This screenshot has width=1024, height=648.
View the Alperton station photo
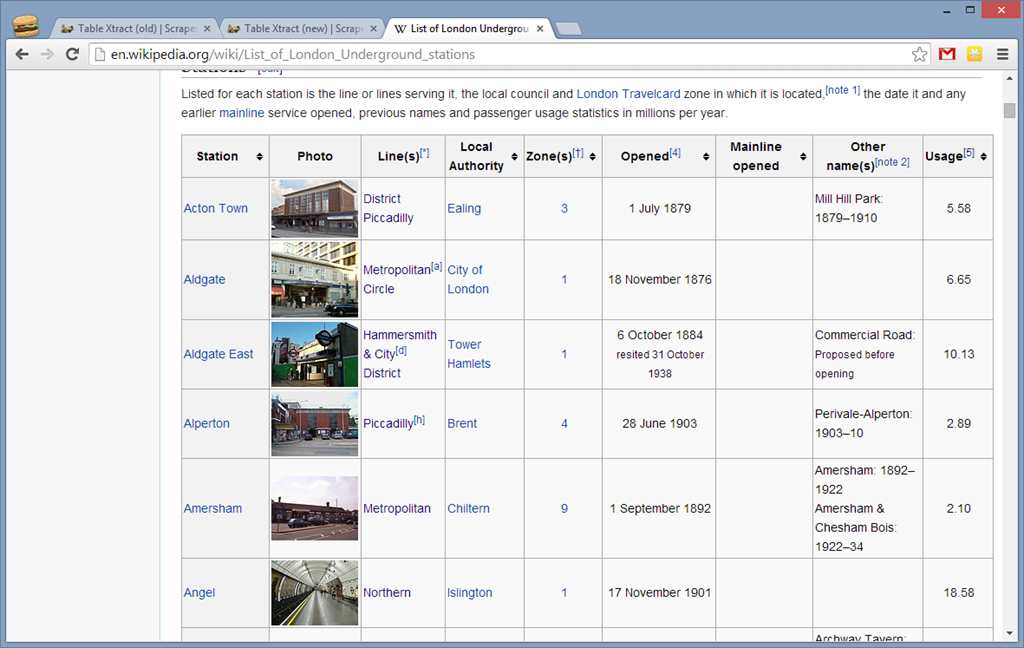(x=315, y=423)
